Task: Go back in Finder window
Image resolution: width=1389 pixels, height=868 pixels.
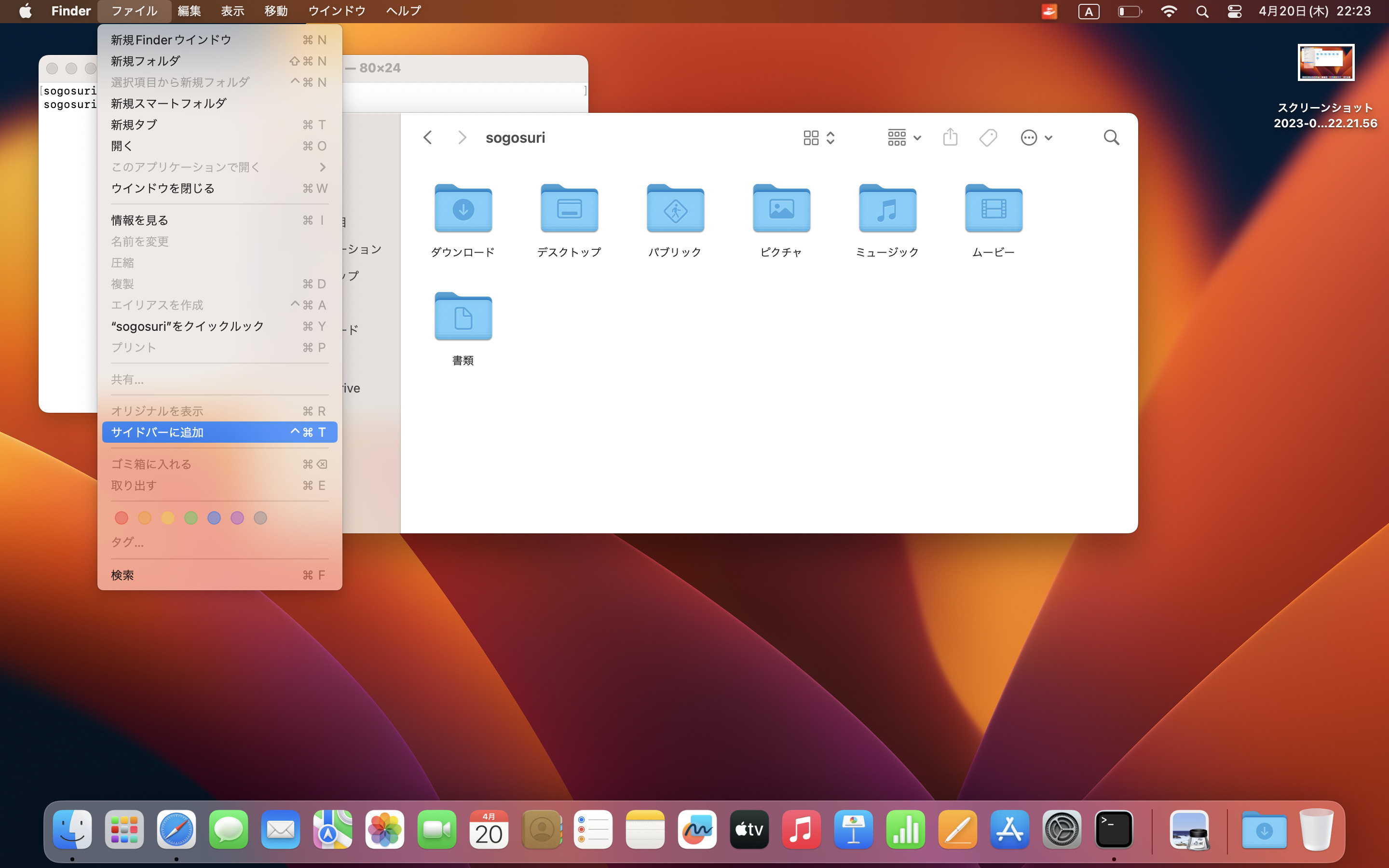Action: (x=427, y=138)
